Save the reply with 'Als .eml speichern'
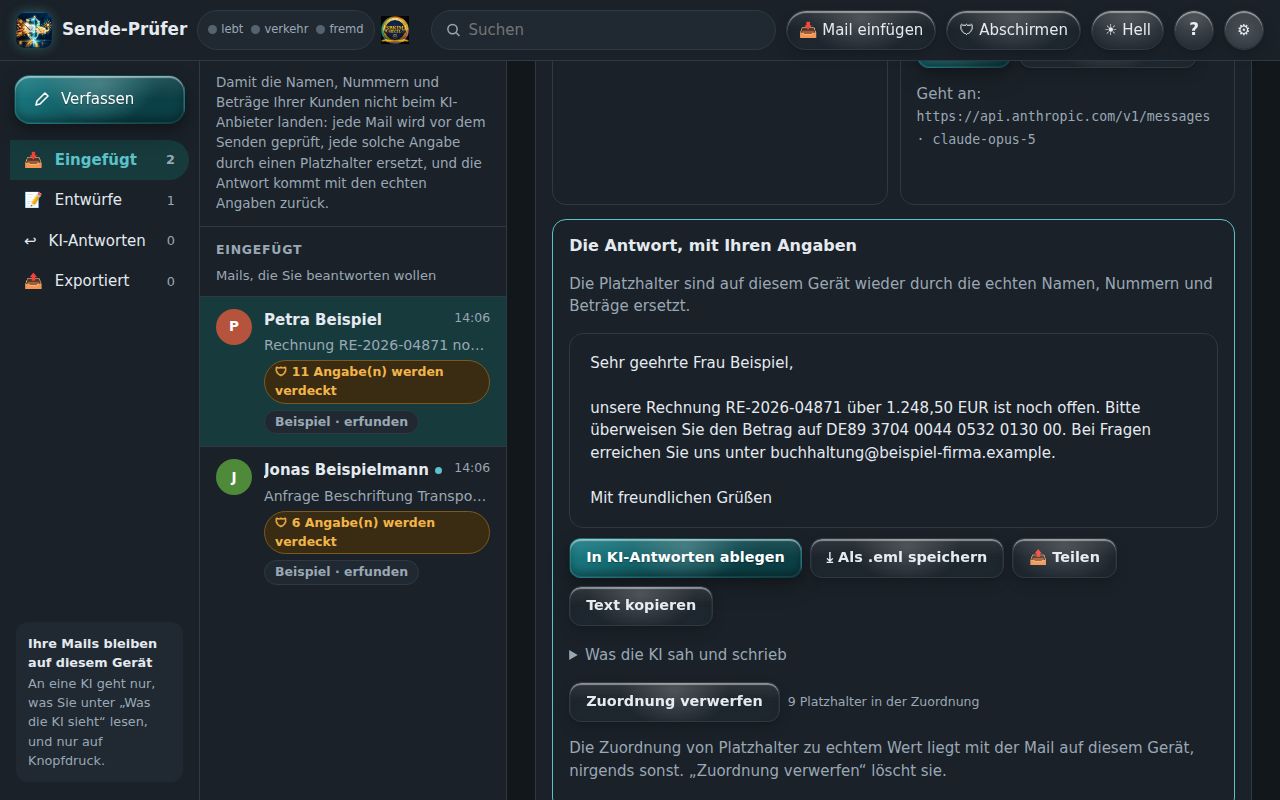 click(x=907, y=558)
